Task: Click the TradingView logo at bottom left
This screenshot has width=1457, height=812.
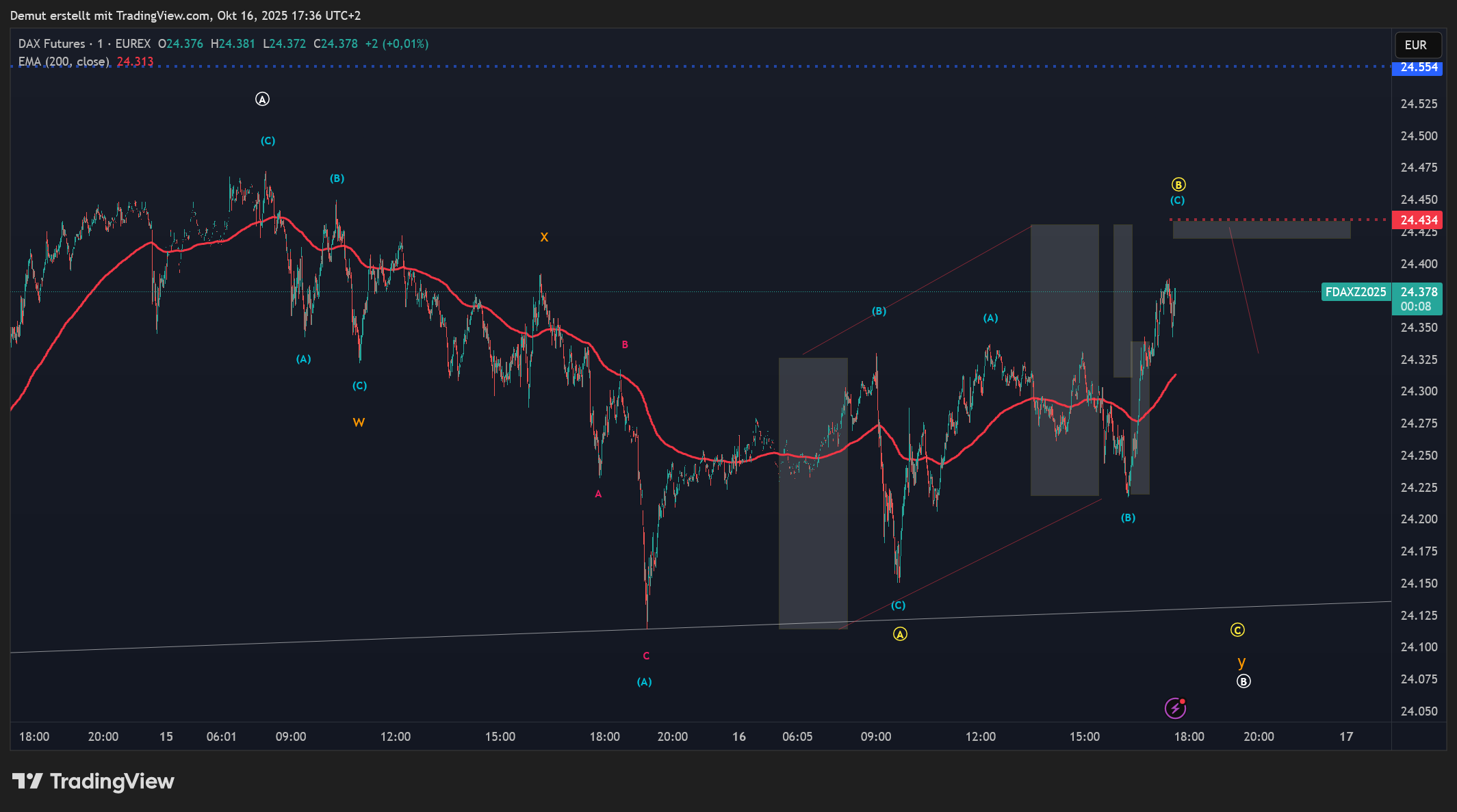Action: 93,781
